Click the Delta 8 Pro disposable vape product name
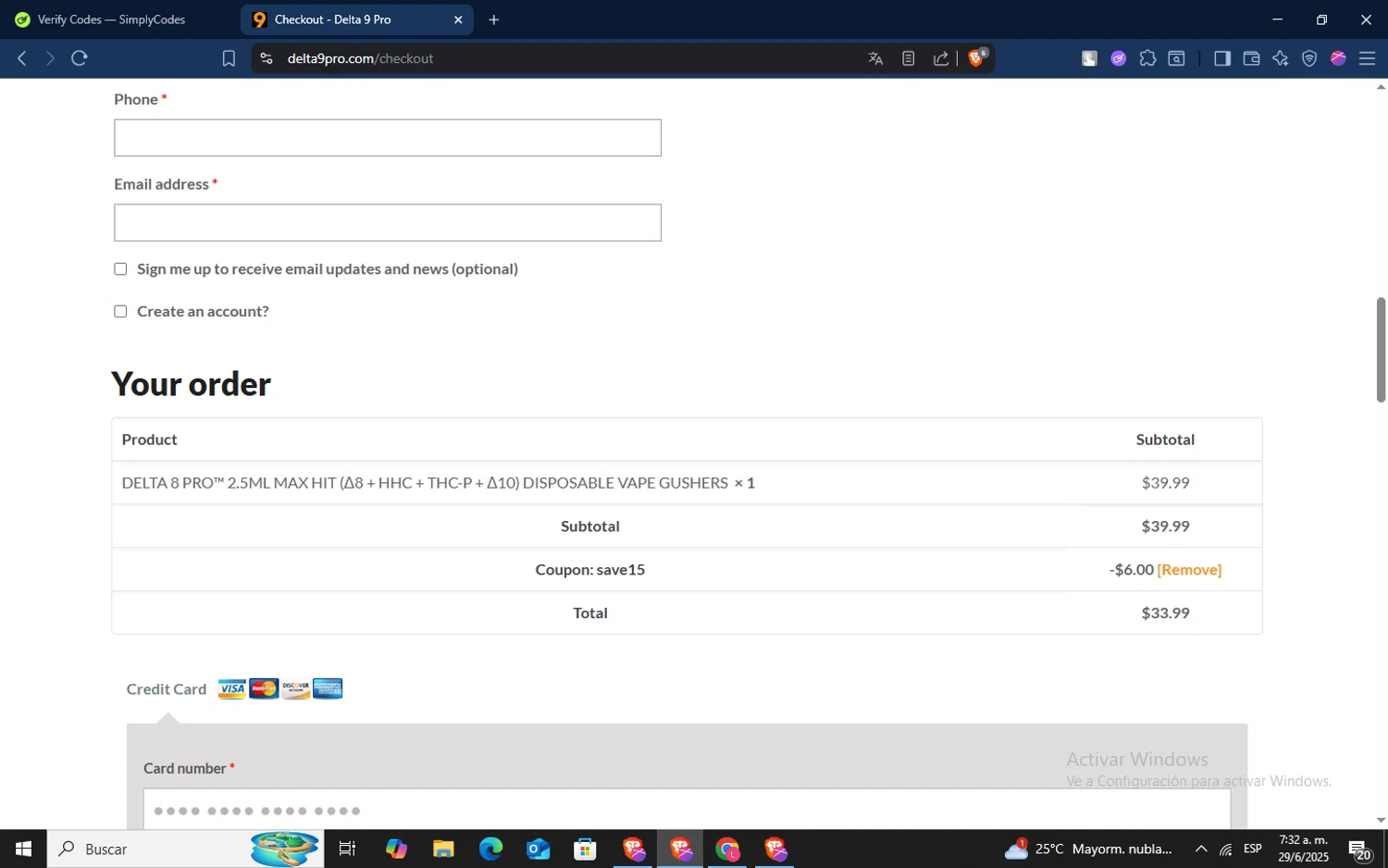 pyautogui.click(x=425, y=483)
